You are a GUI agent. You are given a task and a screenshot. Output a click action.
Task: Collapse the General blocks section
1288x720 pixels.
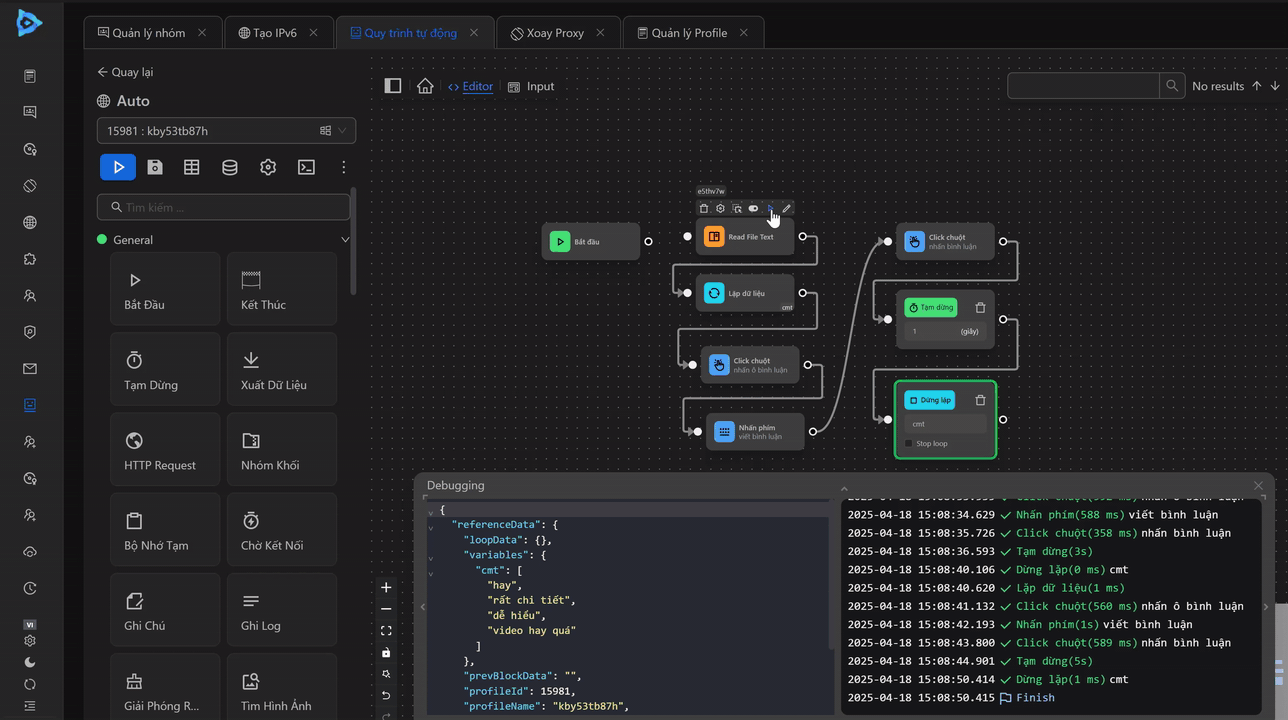point(345,240)
